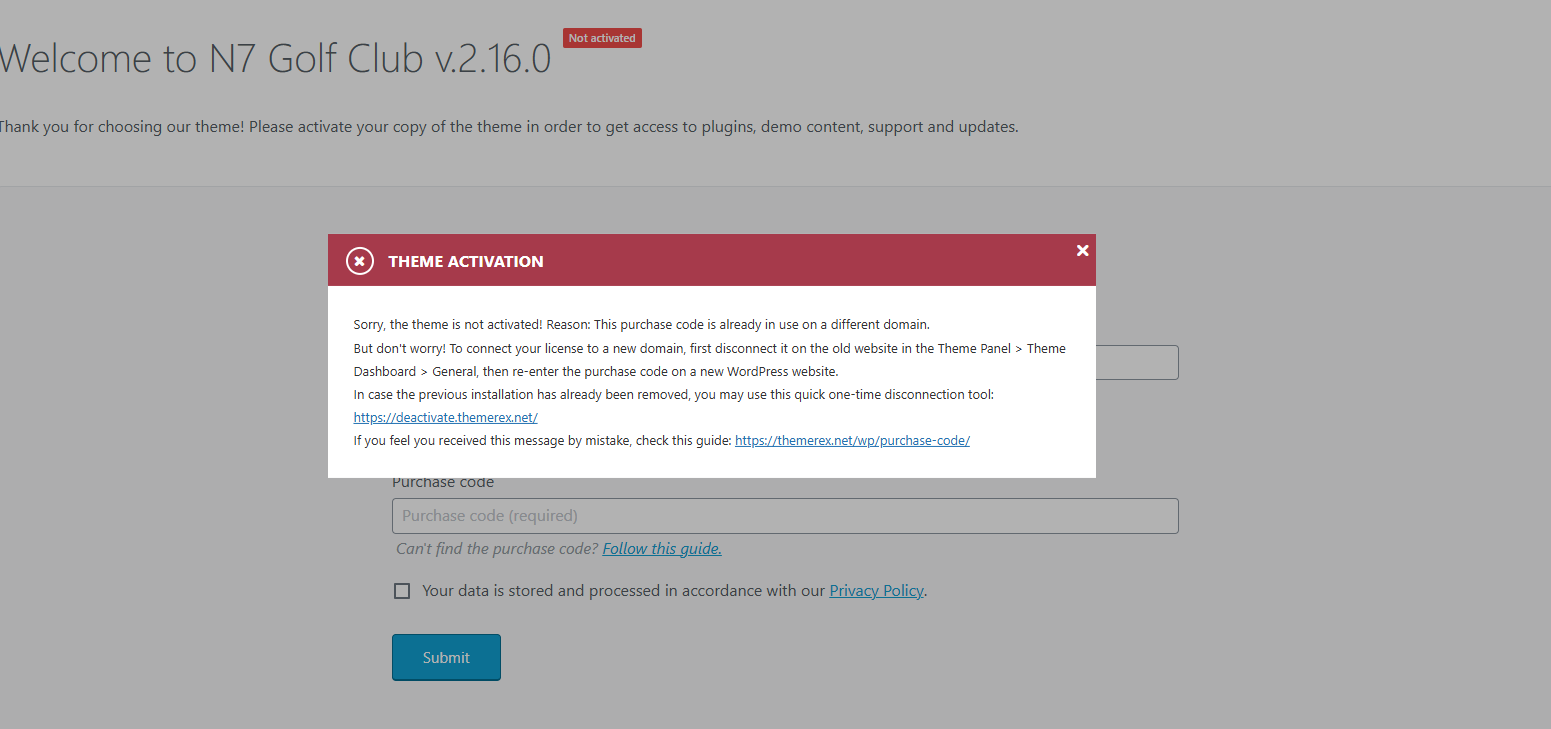Open the Privacy Policy link
Image resolution: width=1551 pixels, height=729 pixels.
[876, 591]
